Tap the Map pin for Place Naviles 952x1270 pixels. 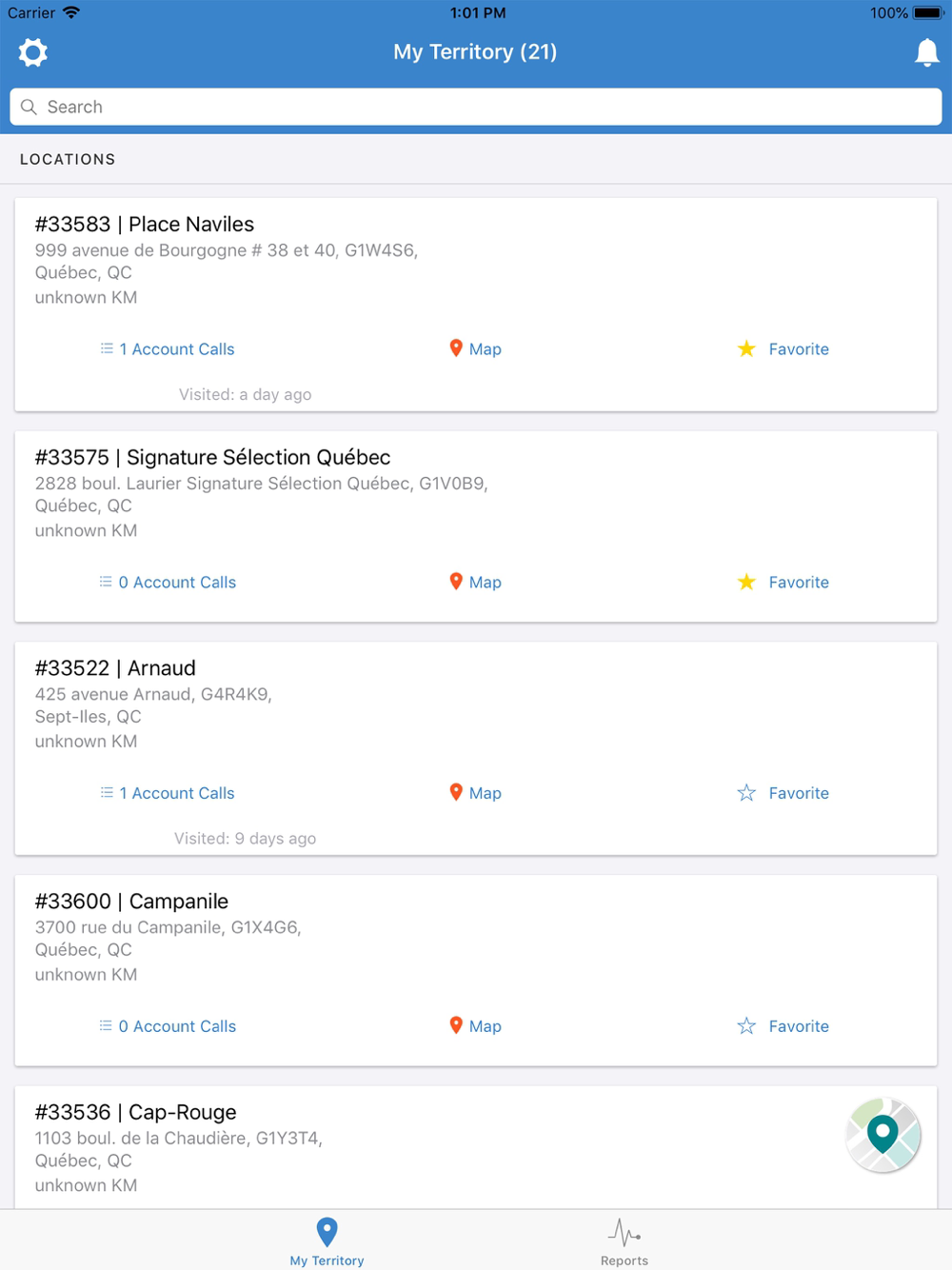tap(456, 348)
